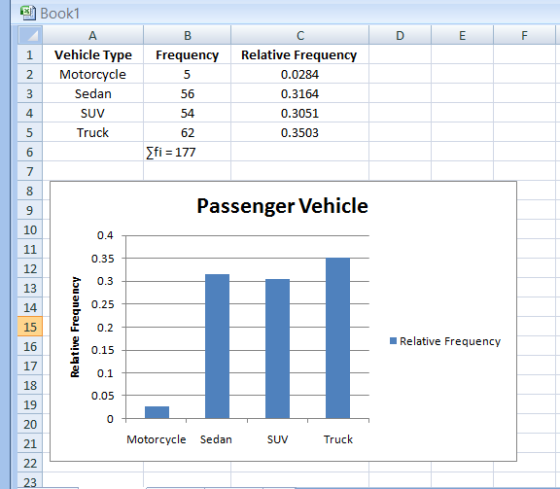Click the 'Relative Frequency' header cell in column C
The image size is (560, 489).
pyautogui.click(x=300, y=55)
